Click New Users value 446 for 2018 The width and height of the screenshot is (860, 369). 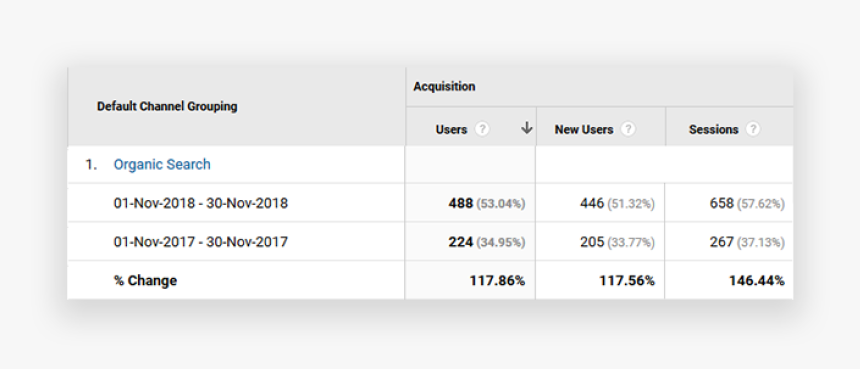click(592, 203)
